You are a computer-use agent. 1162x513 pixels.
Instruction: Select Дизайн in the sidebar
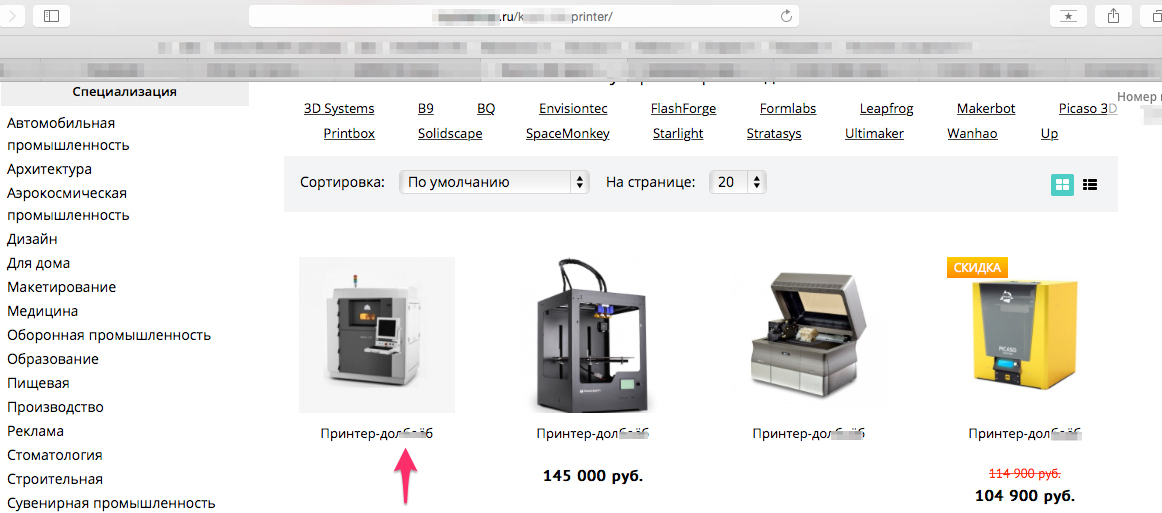click(32, 239)
